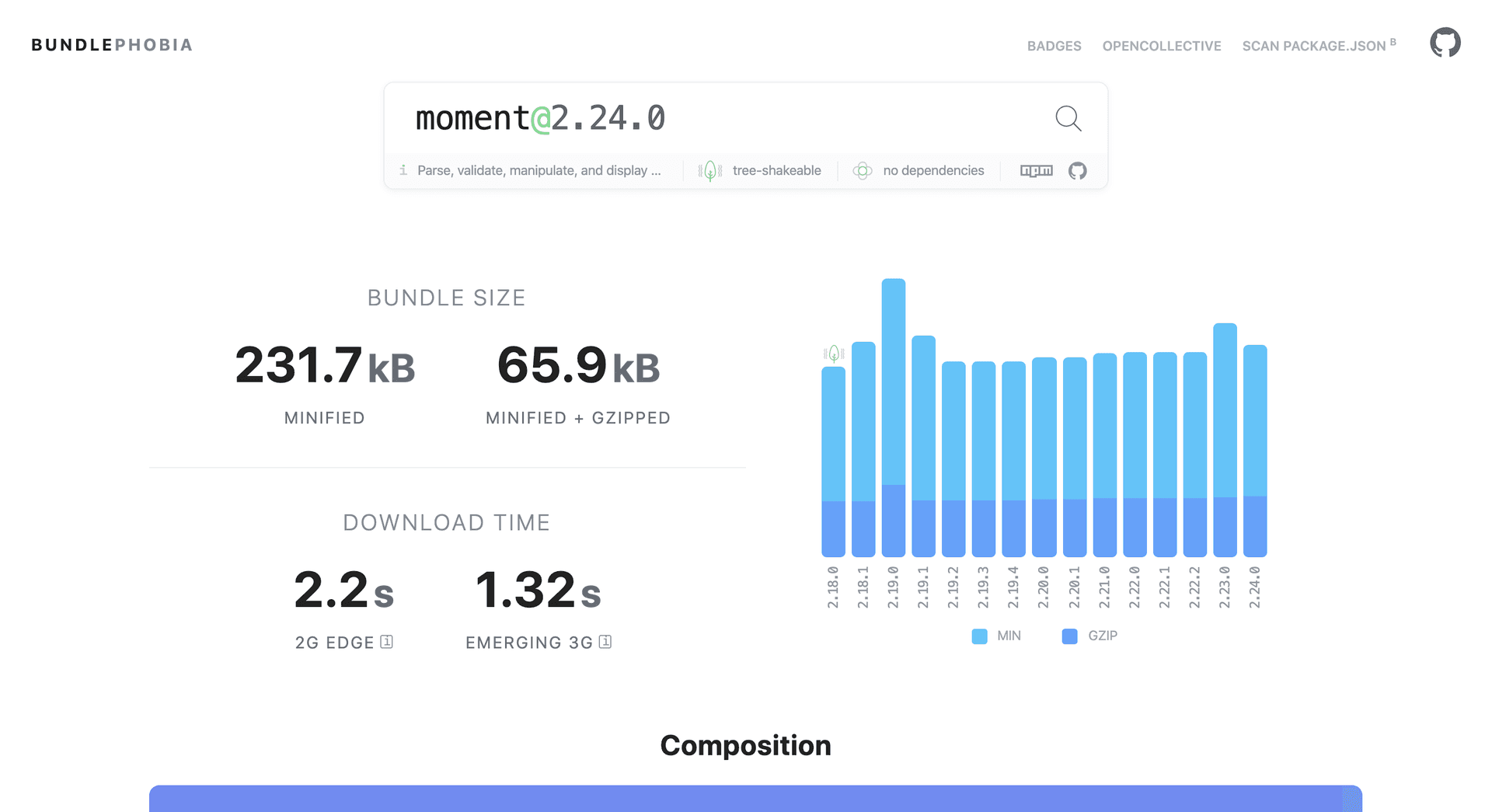The width and height of the screenshot is (1492, 812).
Task: Click the npm icon for moment package
Action: pos(1036,170)
